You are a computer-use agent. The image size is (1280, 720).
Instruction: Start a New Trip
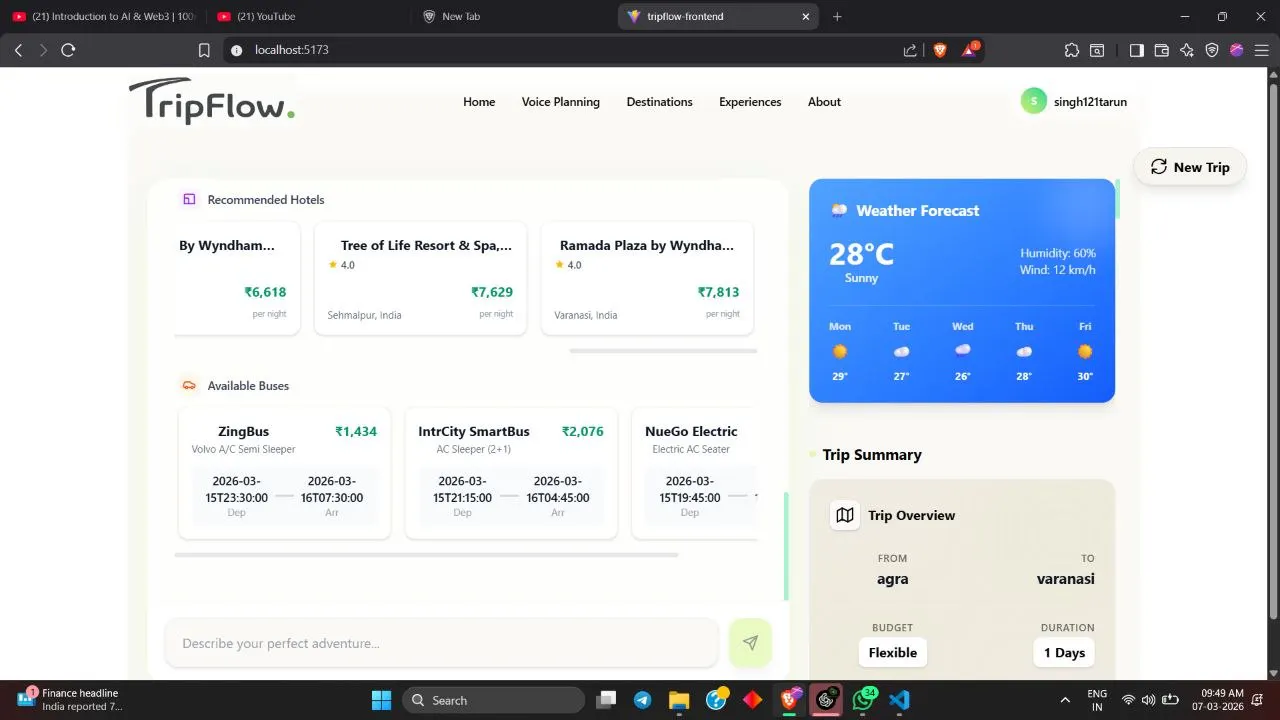click(1190, 167)
